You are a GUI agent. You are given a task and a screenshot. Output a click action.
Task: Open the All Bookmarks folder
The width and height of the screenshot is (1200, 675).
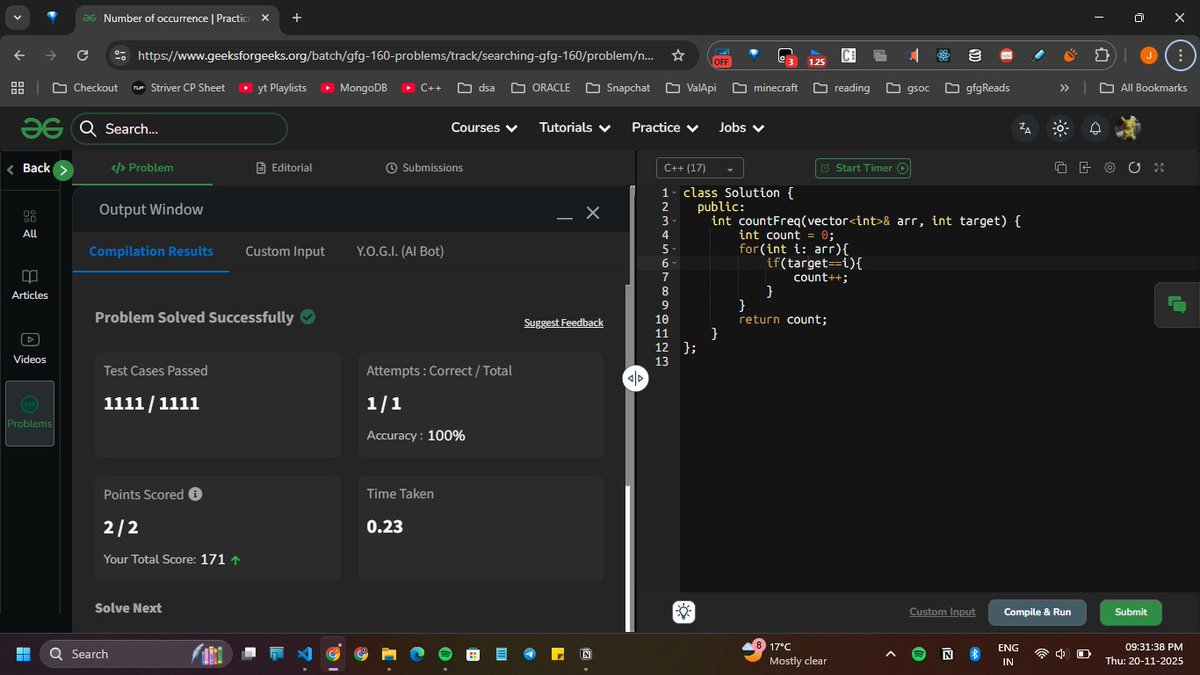1143,88
